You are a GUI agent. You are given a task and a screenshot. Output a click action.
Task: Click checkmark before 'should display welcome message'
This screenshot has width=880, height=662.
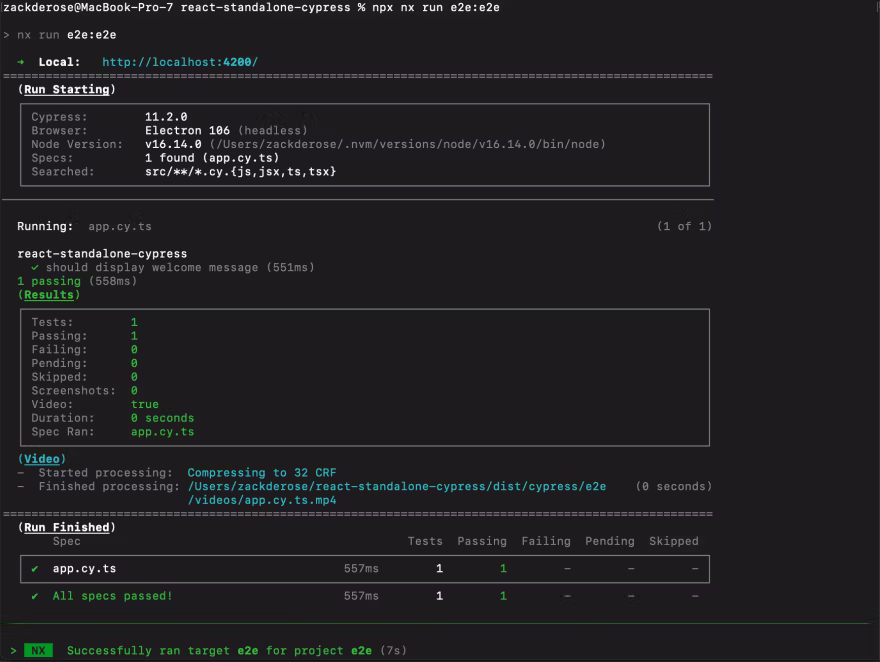point(35,268)
